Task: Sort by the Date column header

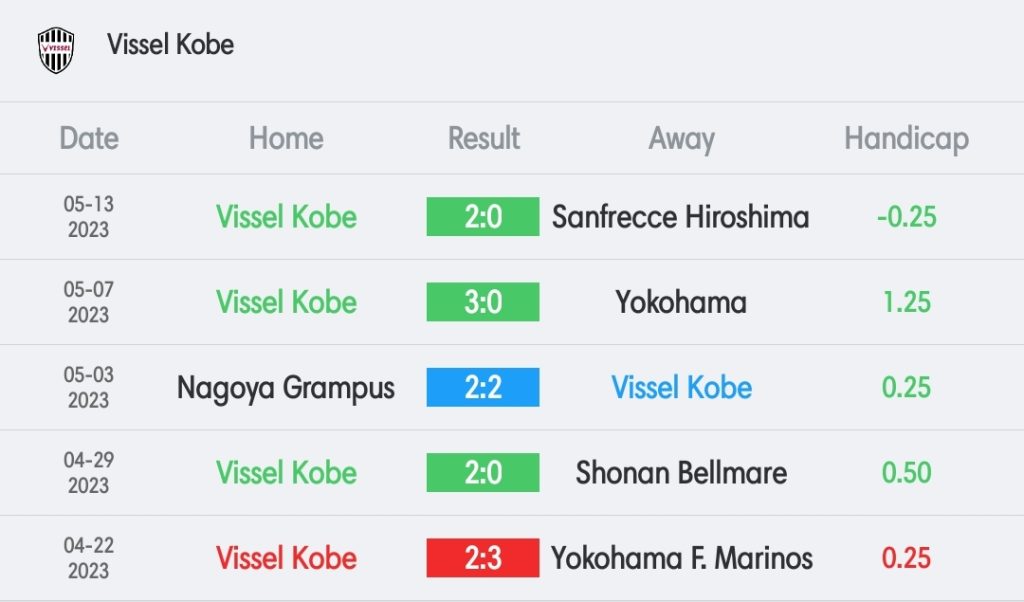Action: coord(89,138)
